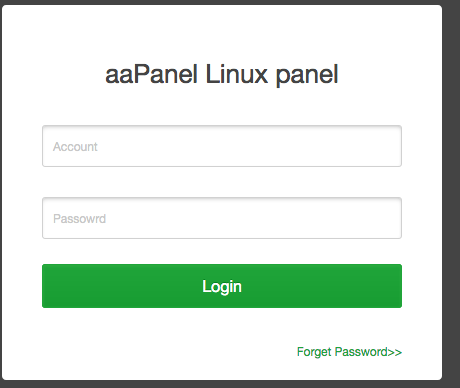Click the word panel ending the title
Viewport: 460px width, 388px height.
pos(307,75)
